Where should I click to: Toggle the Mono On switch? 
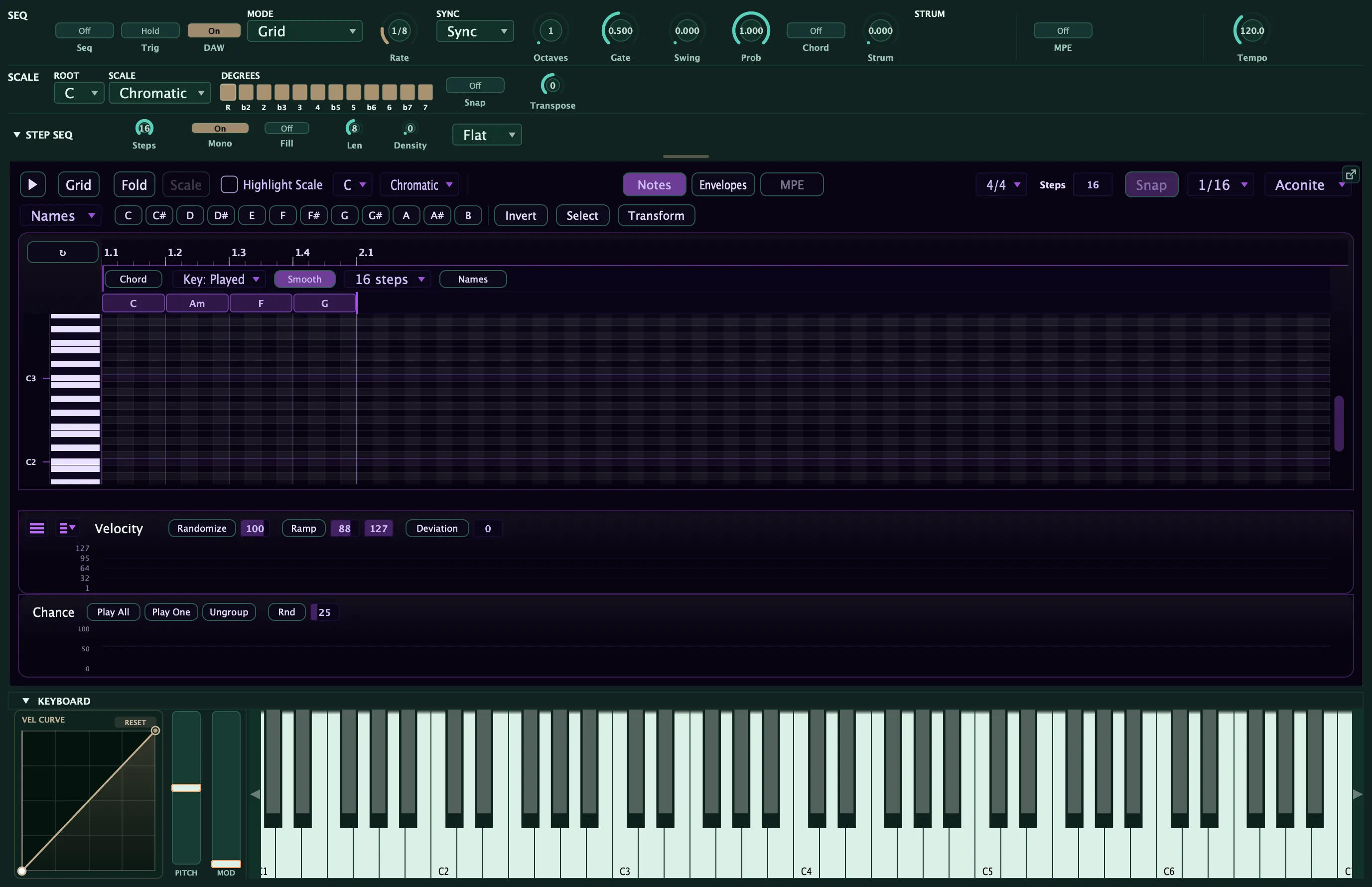pyautogui.click(x=220, y=128)
